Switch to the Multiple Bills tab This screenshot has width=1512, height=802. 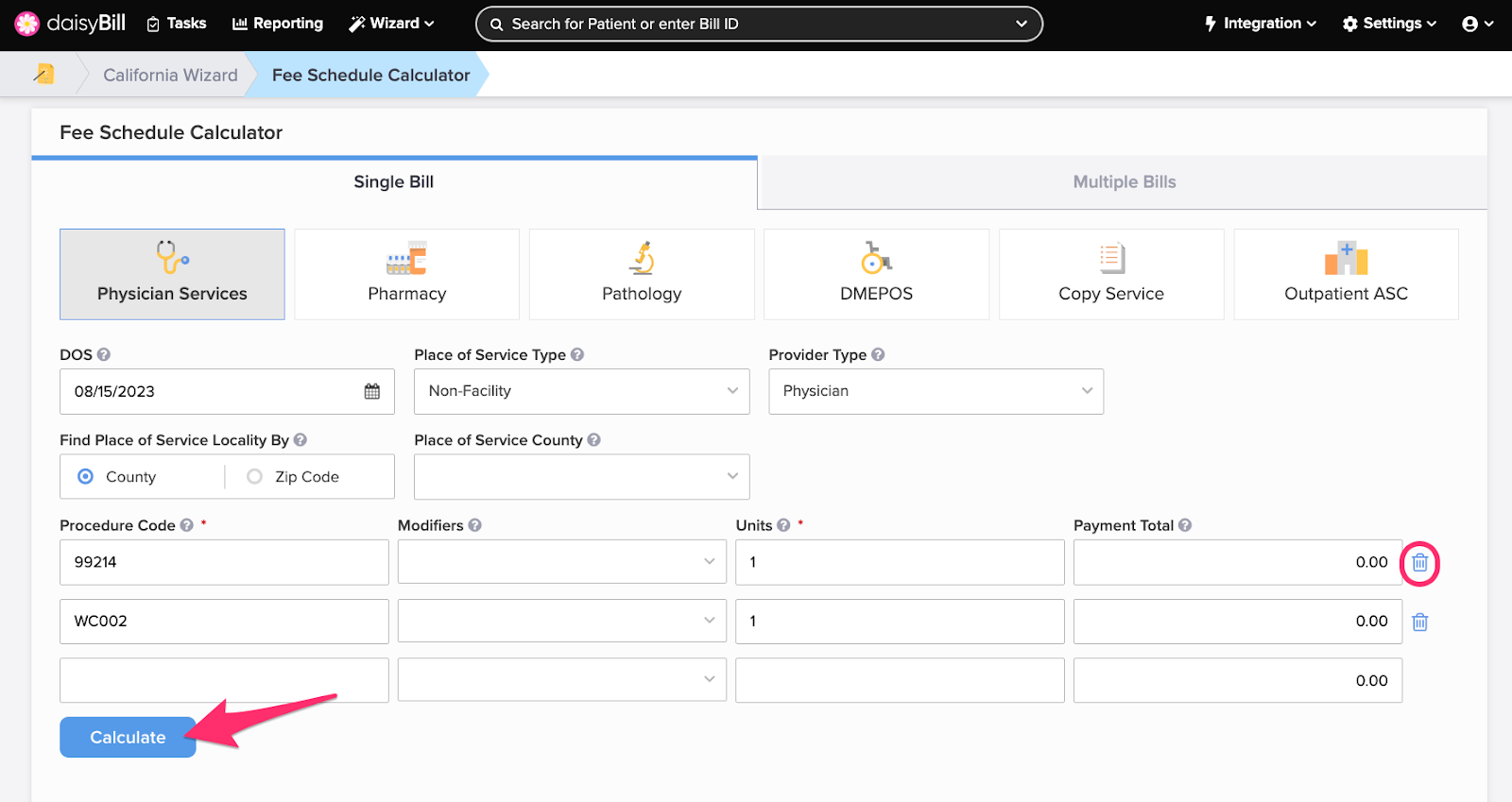[1124, 182]
